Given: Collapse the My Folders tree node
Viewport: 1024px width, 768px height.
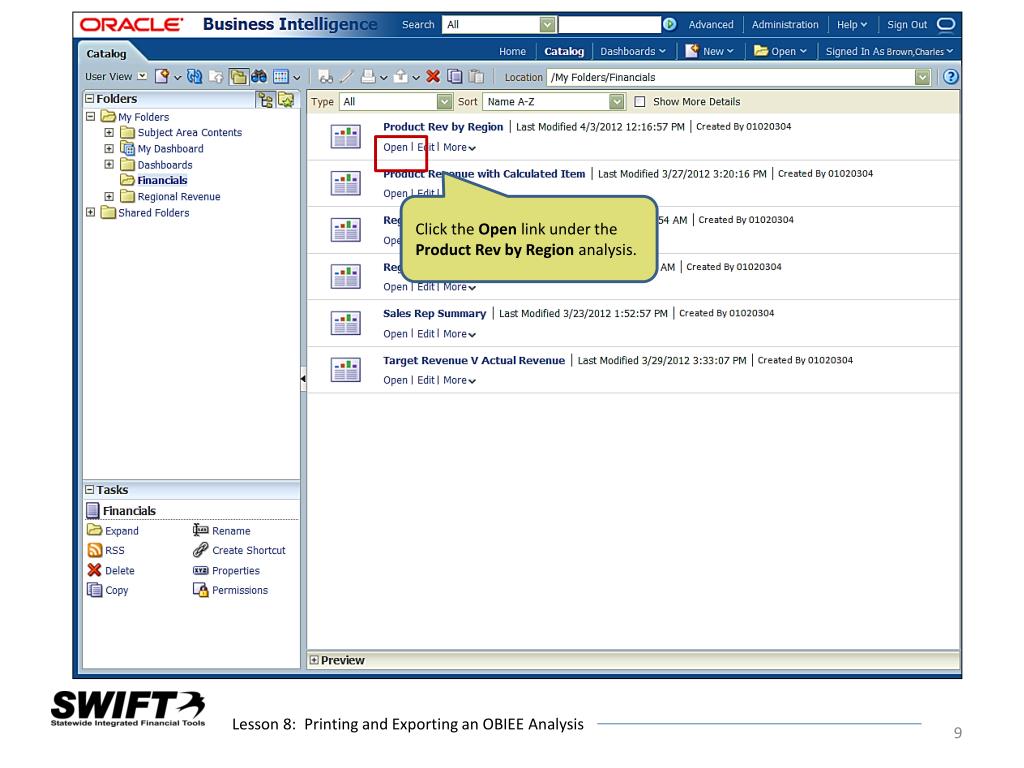Looking at the screenshot, I should pyautogui.click(x=91, y=117).
